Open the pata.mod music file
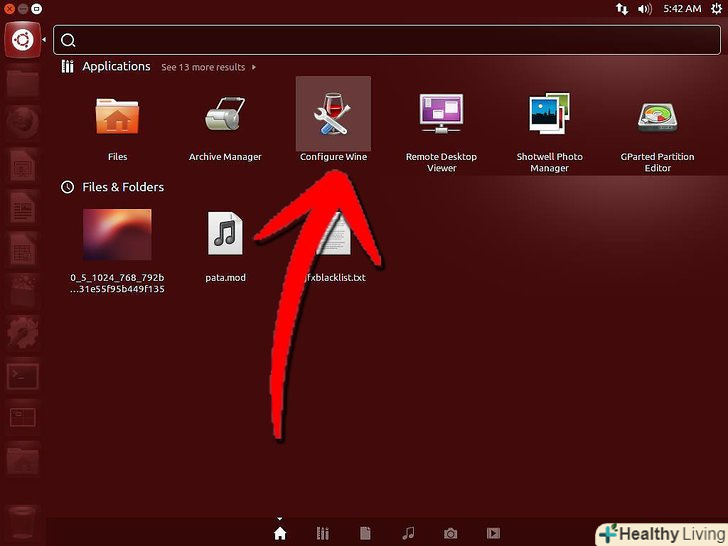 coord(225,233)
